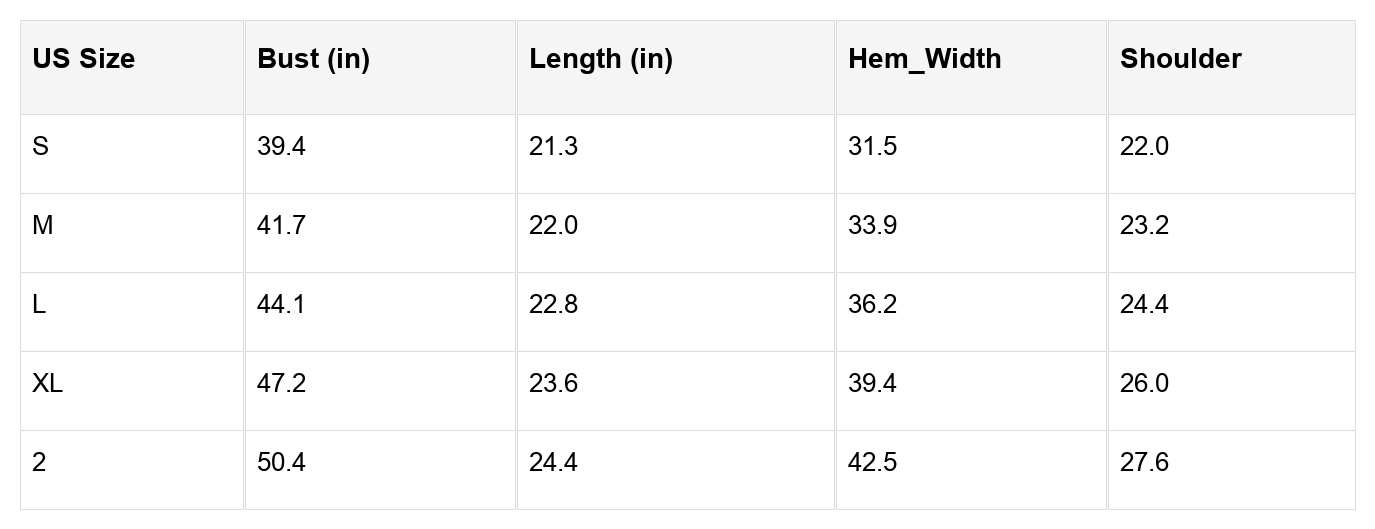The image size is (1375, 529).
Task: Click shoulder value 26.0 for size XL
Action: point(1144,384)
